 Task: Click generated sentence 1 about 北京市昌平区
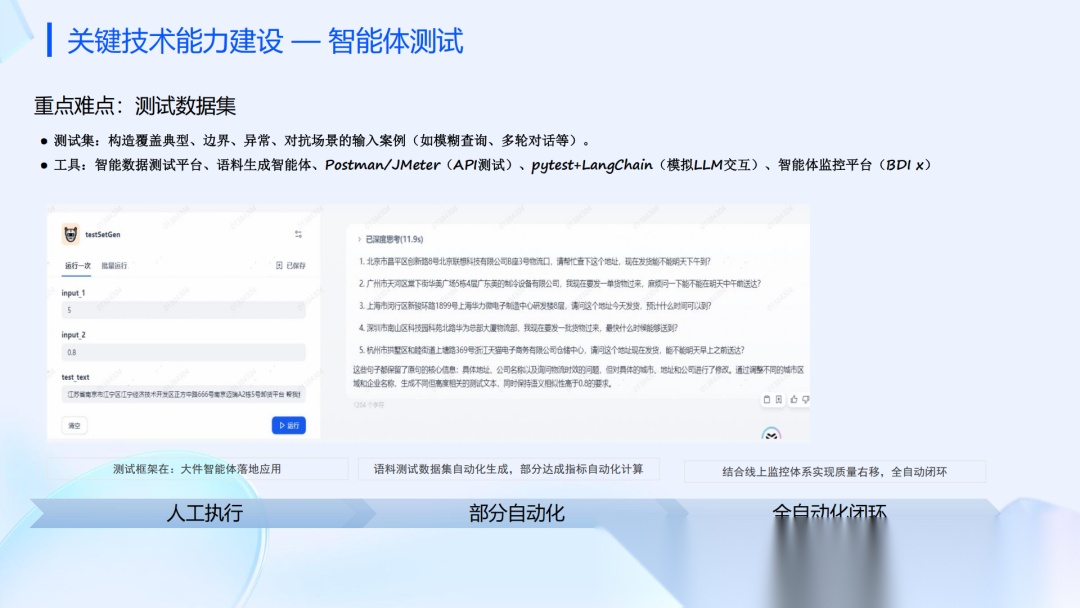(534, 261)
